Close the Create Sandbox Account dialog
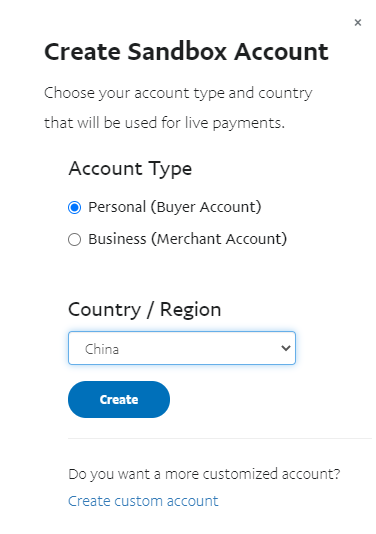The width and height of the screenshot is (376, 534). [358, 22]
